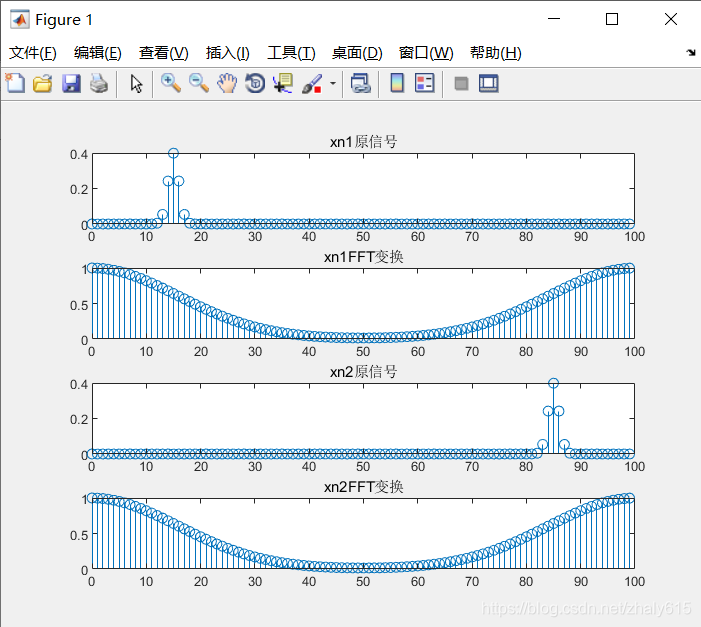Viewport: 701px width, 627px height.
Task: Save the figure using the floppy disk icon
Action: [x=71, y=84]
